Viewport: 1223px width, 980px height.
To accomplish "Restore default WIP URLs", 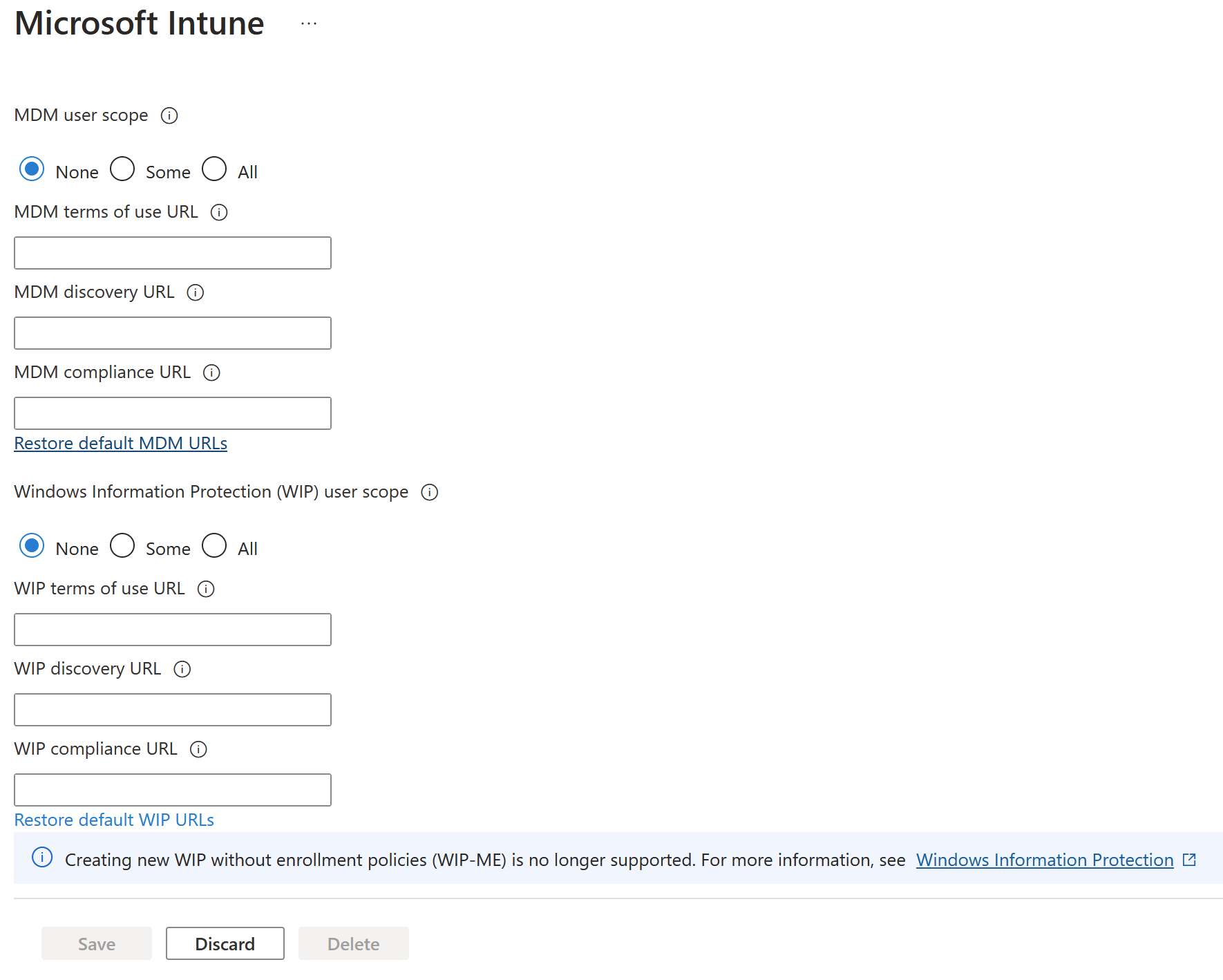I will pos(114,820).
